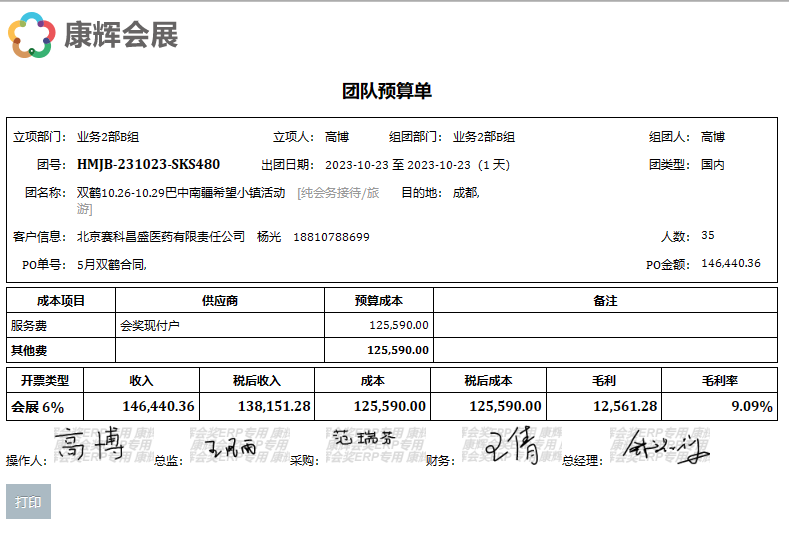Image resolution: width=789 pixels, height=549 pixels.
Task: Click the colorful 康辉会展 logo icon
Action: 31,35
